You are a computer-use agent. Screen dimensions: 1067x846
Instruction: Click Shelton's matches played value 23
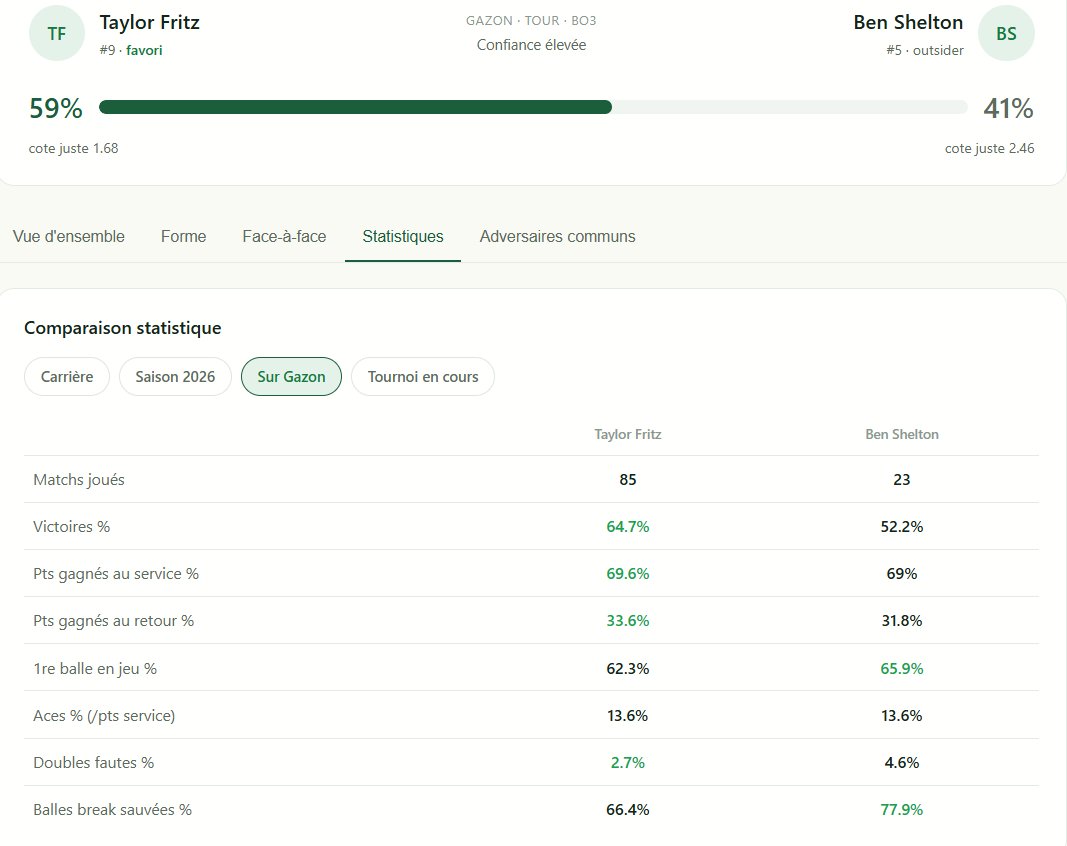pos(902,480)
